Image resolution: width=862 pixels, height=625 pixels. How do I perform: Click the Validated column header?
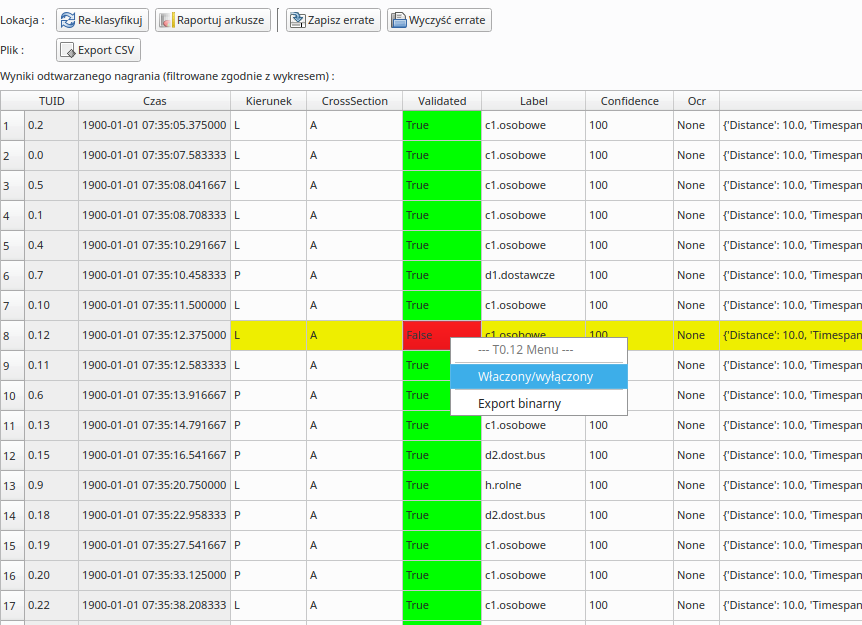(x=442, y=101)
